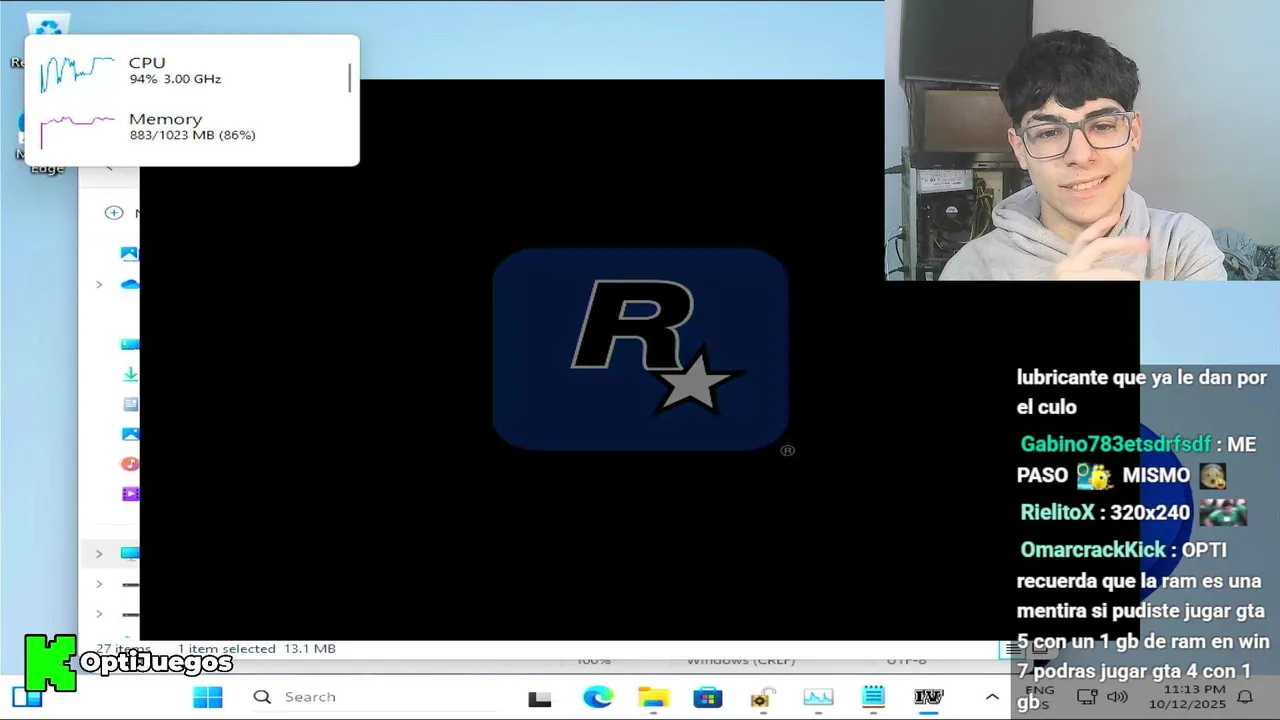Open Microsoft Store from the taskbar
This screenshot has width=1280, height=720.
point(708,697)
